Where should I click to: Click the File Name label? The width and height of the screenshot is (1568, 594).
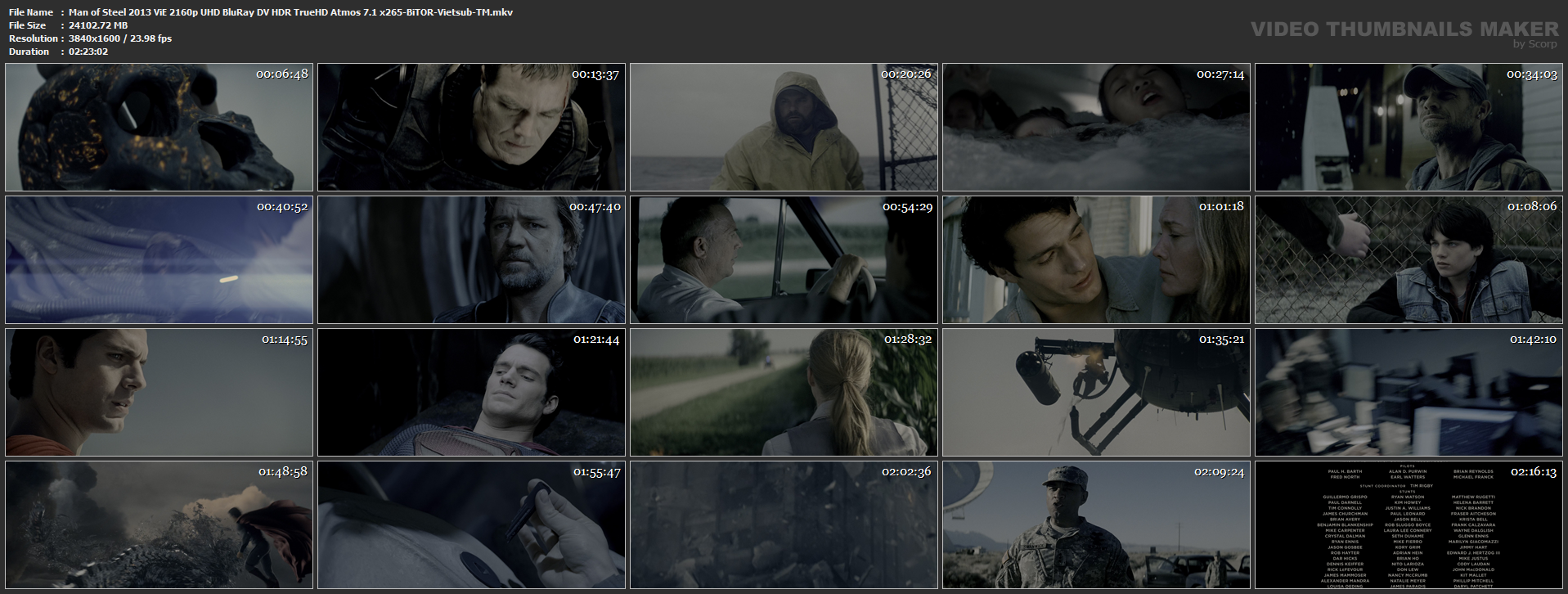pos(31,12)
